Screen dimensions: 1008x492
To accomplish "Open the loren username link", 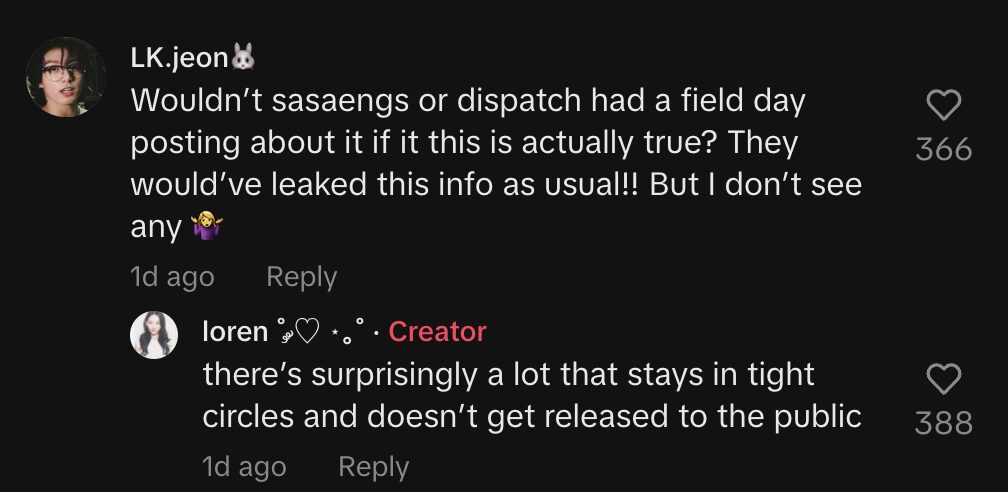I will coord(235,331).
